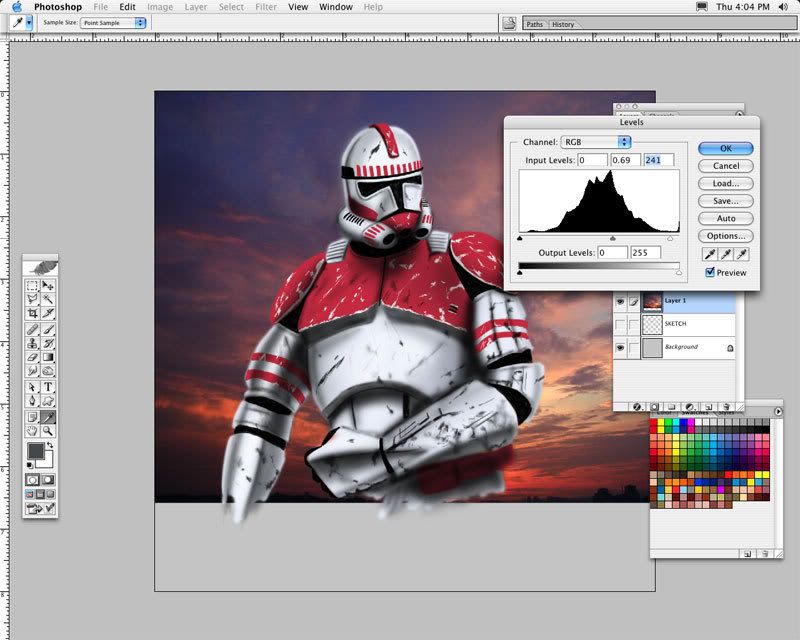Select the History Brush tool
The image size is (800, 640).
coord(48,343)
